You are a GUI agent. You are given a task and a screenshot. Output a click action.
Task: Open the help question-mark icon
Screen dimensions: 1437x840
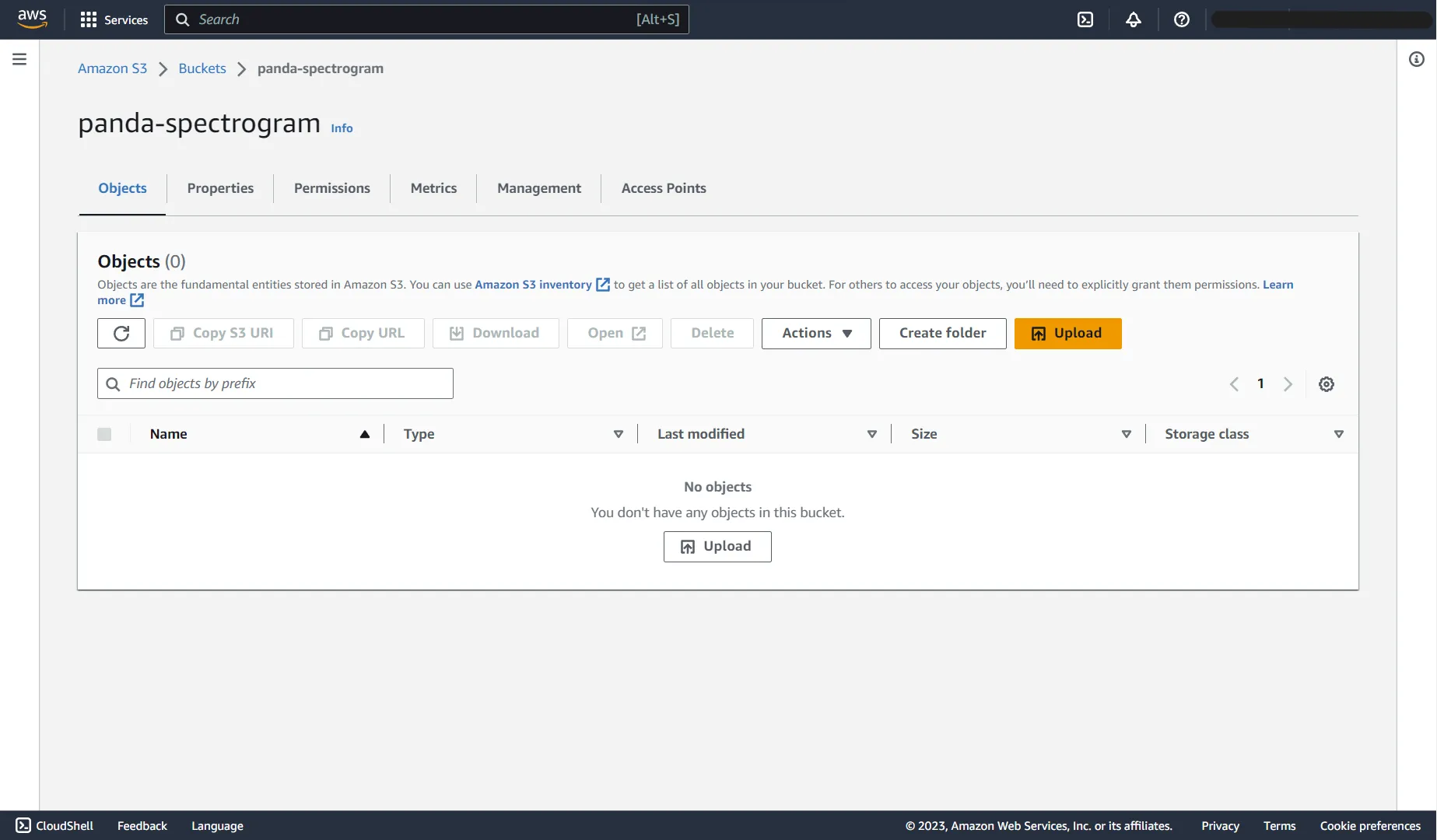[1181, 19]
